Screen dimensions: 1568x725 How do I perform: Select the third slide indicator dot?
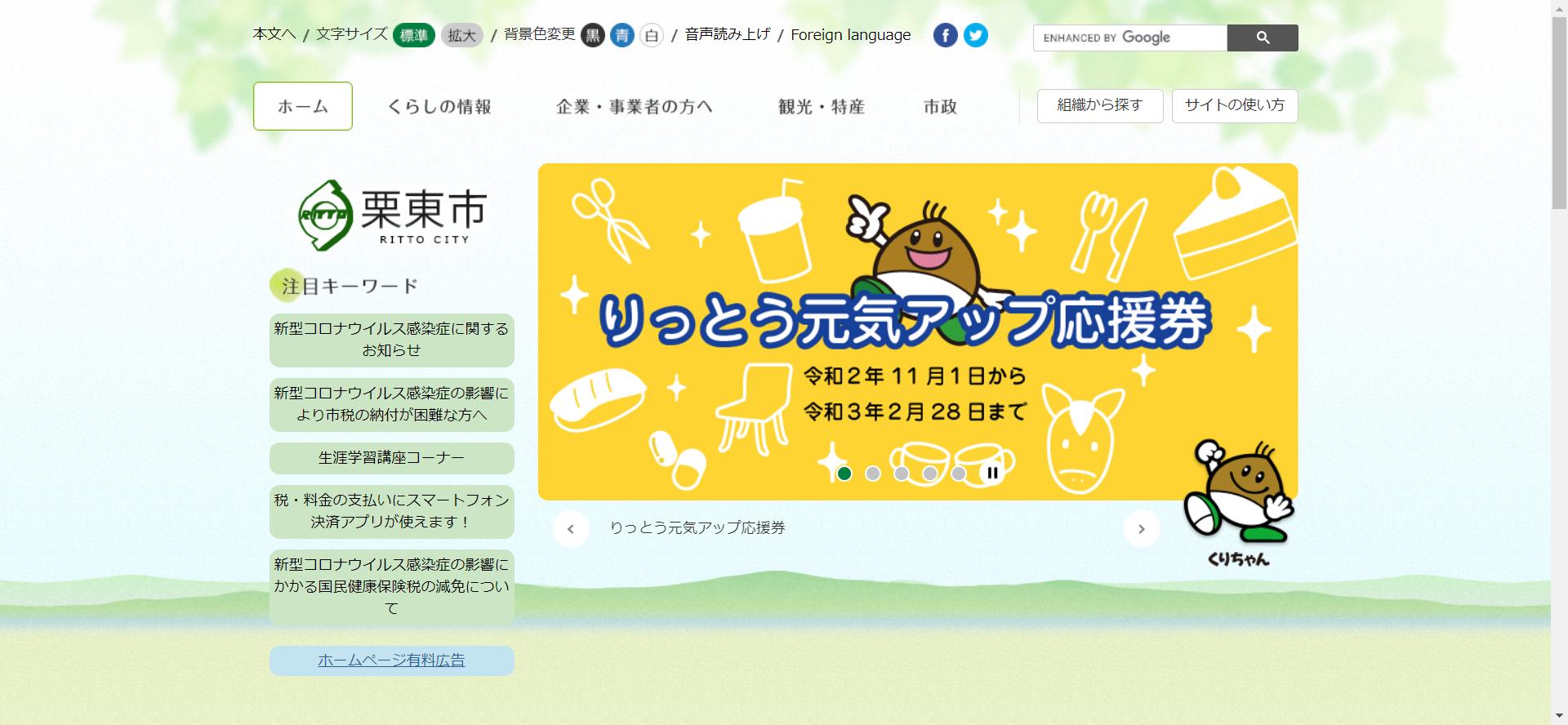[902, 474]
